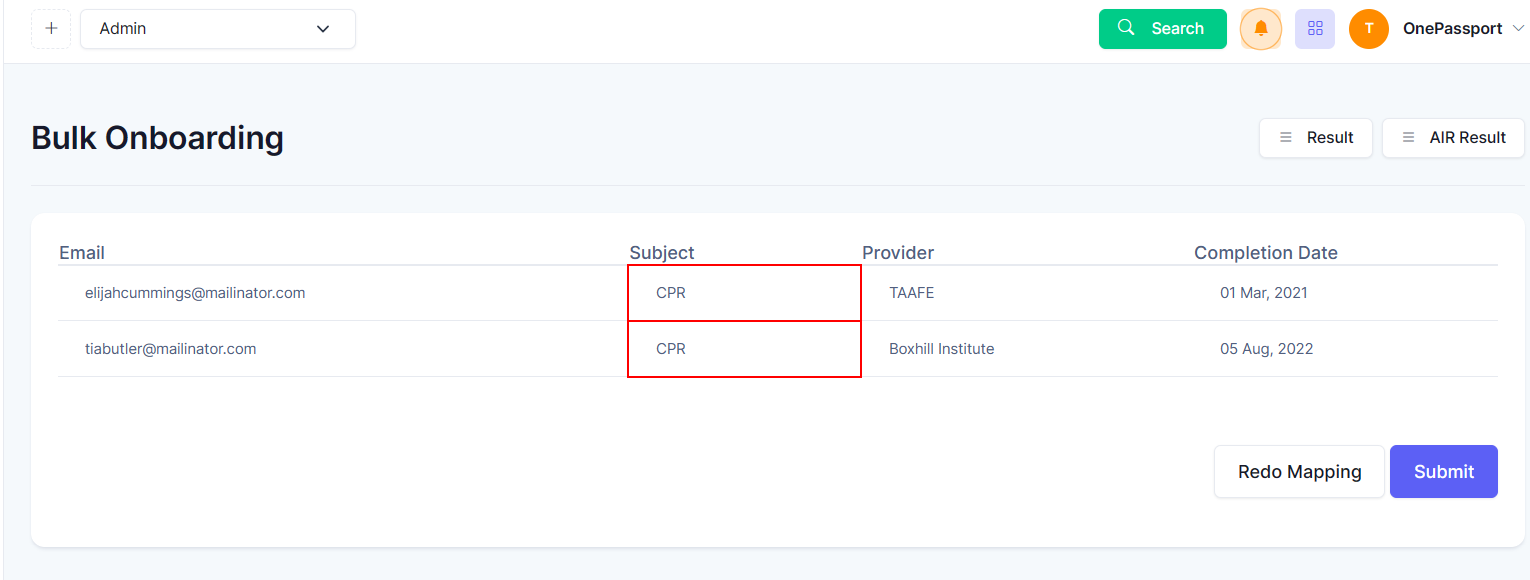Click the 05 Aug, 2022 completion date
Screen dimensions: 1530x580
[x=1267, y=349]
